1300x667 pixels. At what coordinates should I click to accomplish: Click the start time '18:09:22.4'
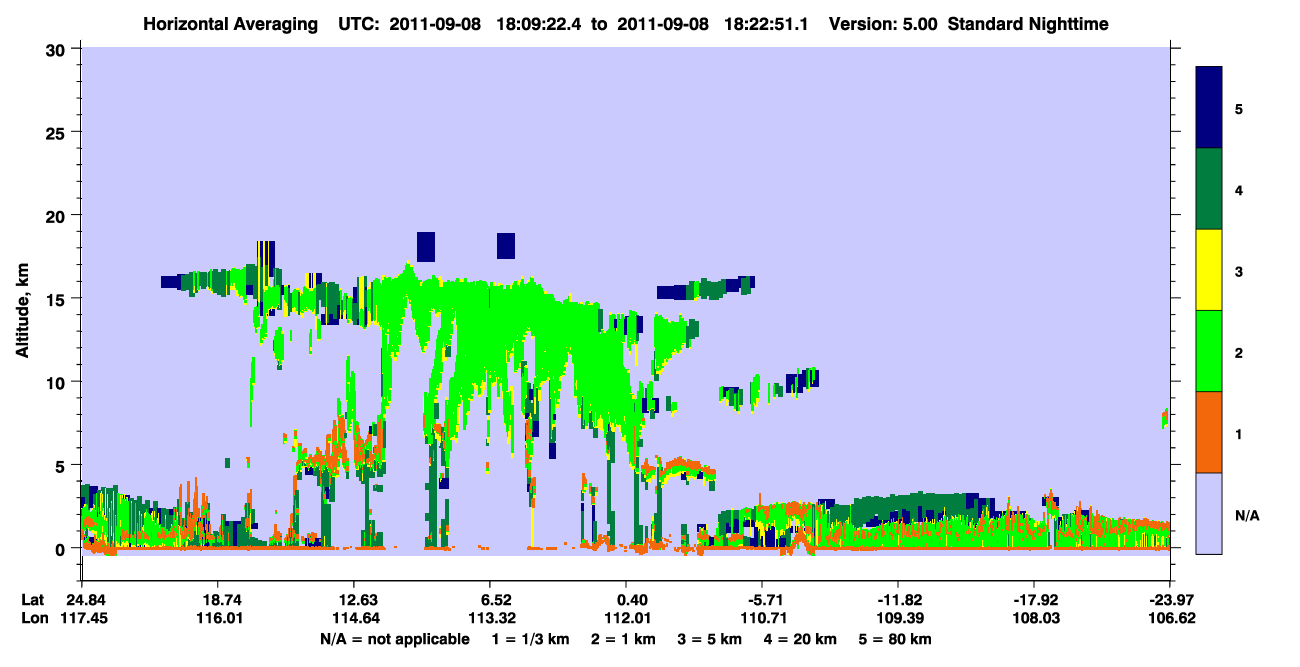coord(540,23)
